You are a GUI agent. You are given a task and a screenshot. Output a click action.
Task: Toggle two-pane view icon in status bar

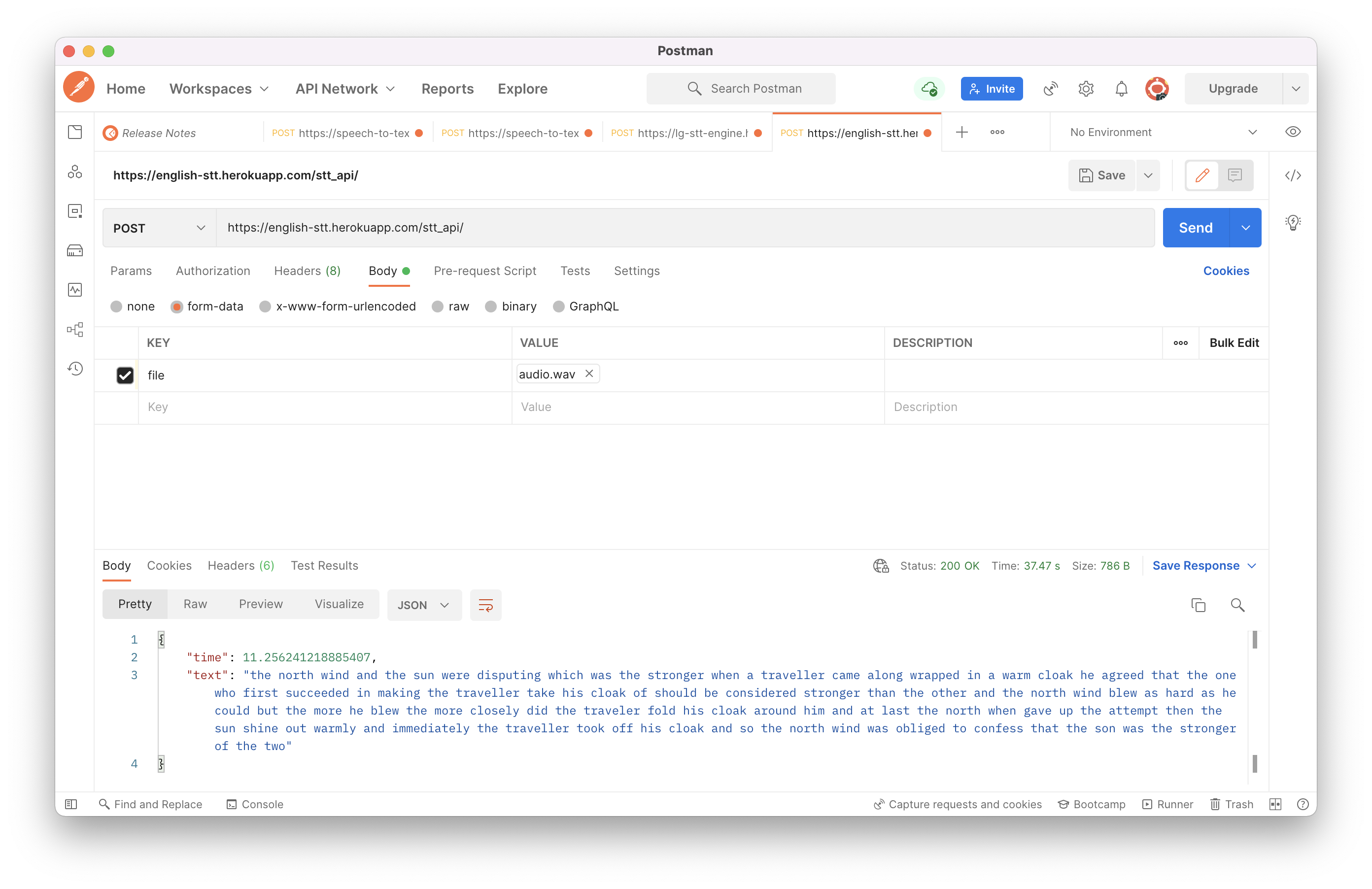(1275, 804)
